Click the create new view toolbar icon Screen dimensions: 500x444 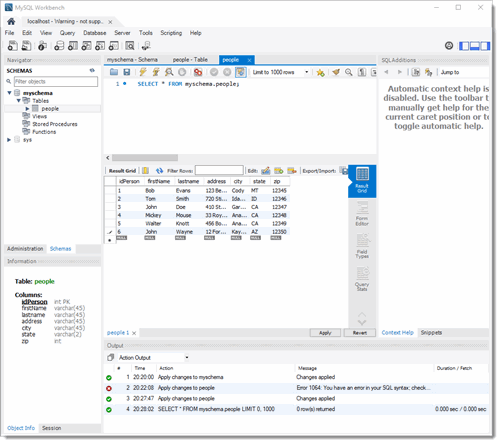86,46
